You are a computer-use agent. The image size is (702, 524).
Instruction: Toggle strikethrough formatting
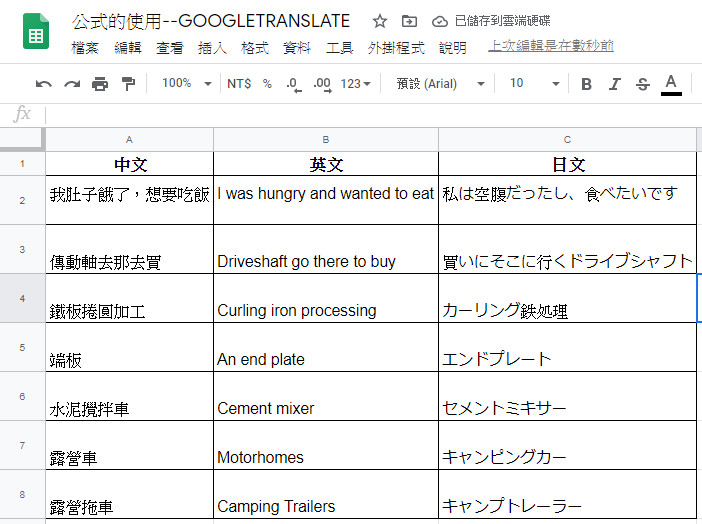[x=642, y=84]
